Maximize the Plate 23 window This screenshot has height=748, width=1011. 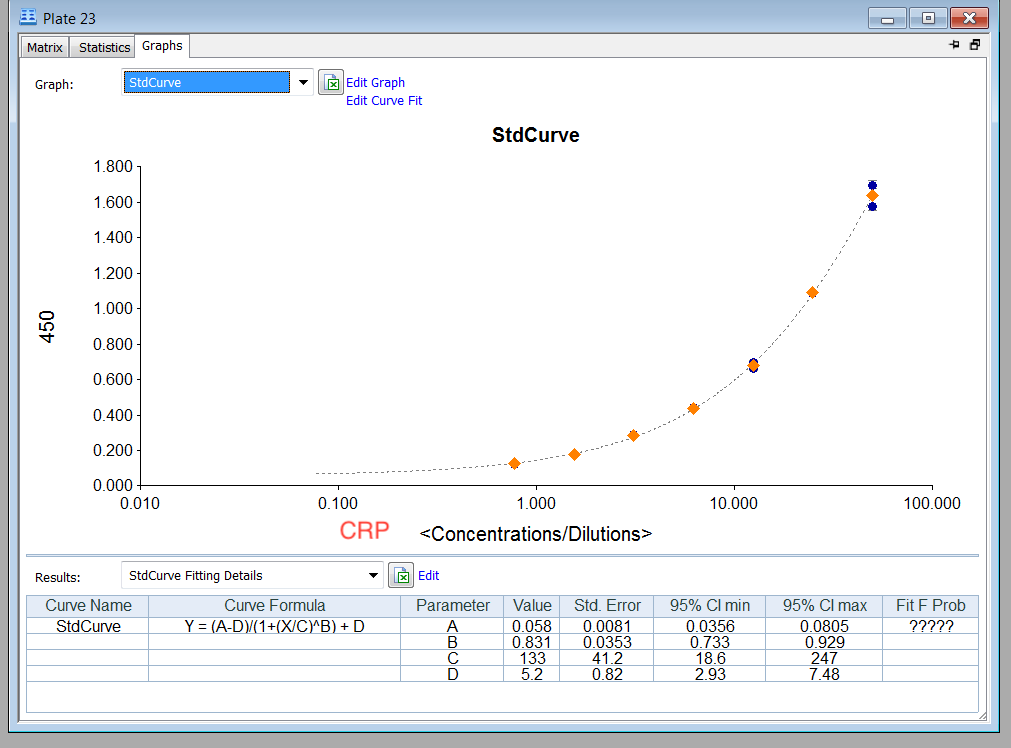click(x=928, y=18)
